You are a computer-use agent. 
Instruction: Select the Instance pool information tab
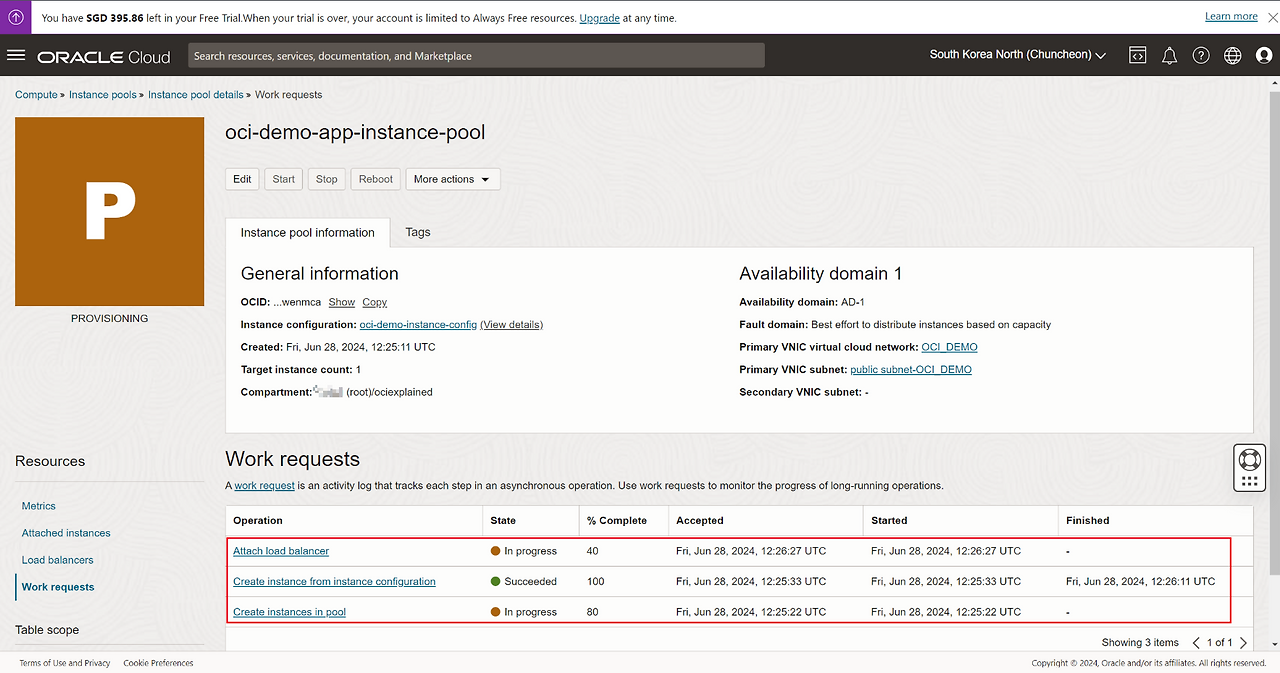307,233
